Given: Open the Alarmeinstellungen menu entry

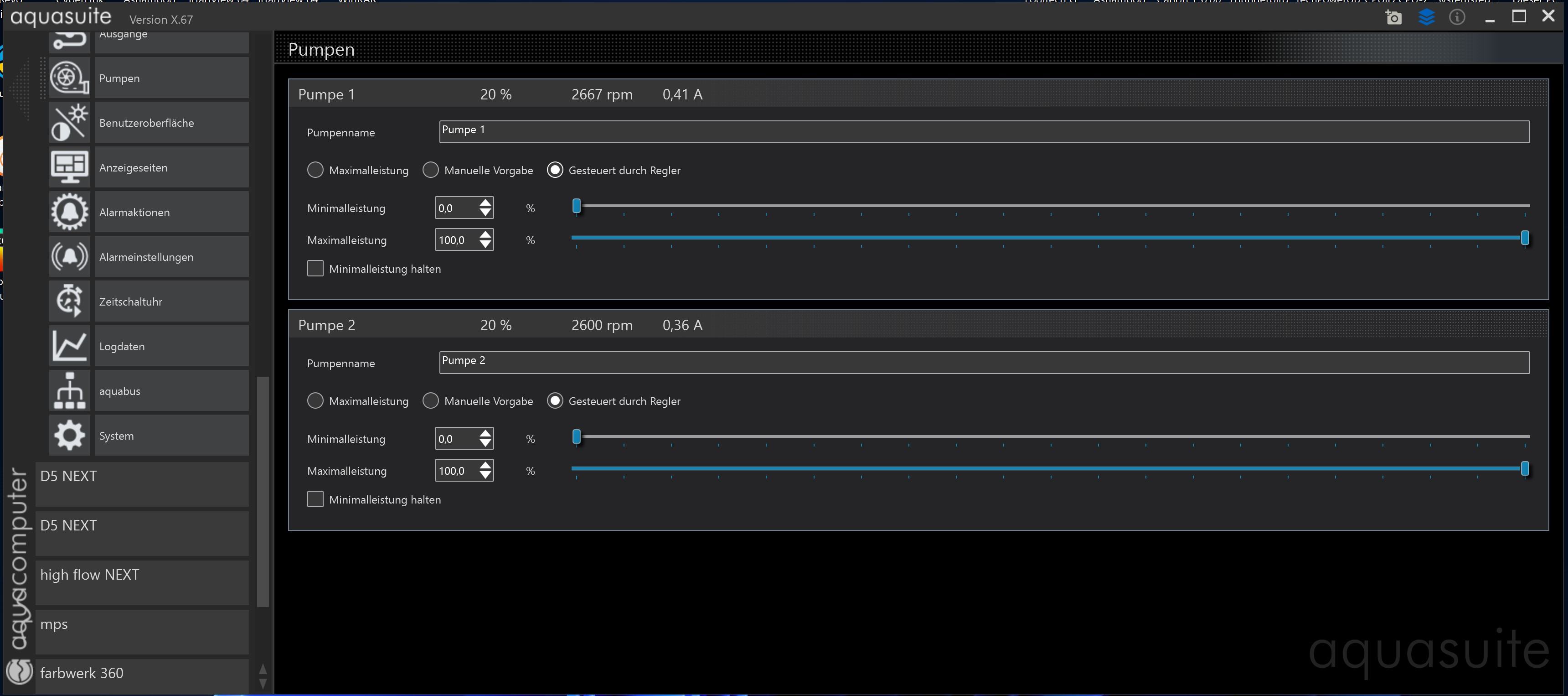Looking at the screenshot, I should [x=172, y=256].
